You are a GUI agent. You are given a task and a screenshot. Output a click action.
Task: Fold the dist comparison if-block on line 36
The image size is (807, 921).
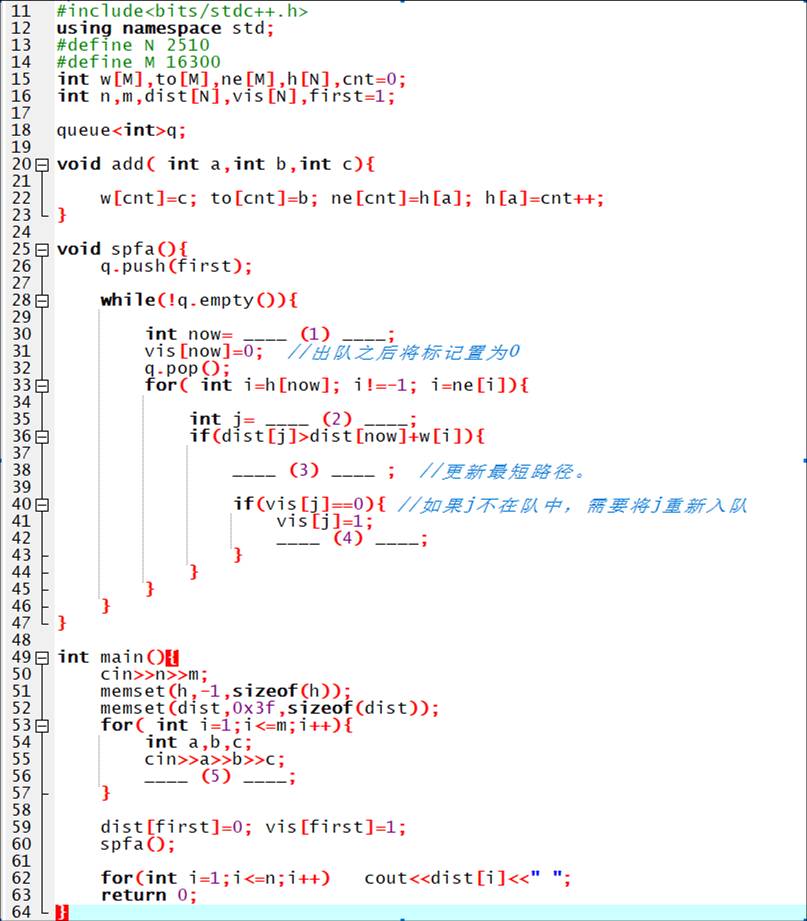click(41, 436)
